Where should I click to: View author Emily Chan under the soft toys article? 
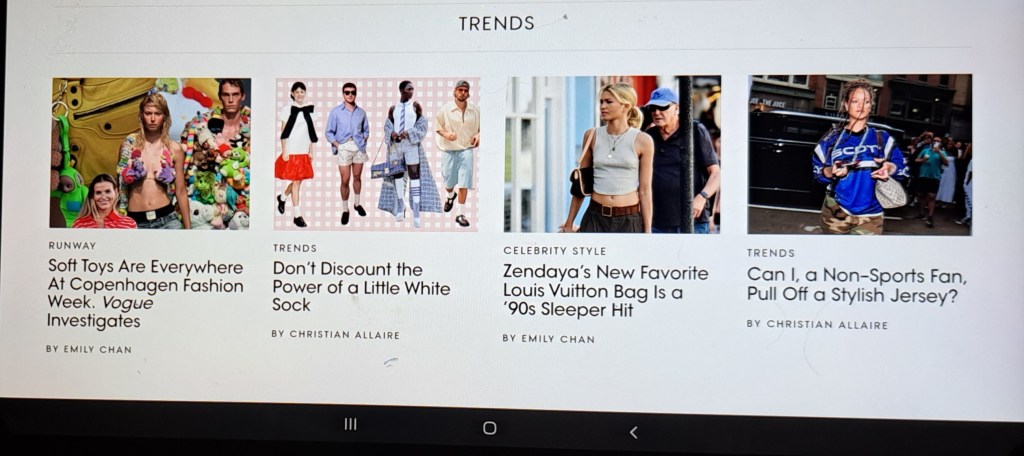click(x=89, y=350)
